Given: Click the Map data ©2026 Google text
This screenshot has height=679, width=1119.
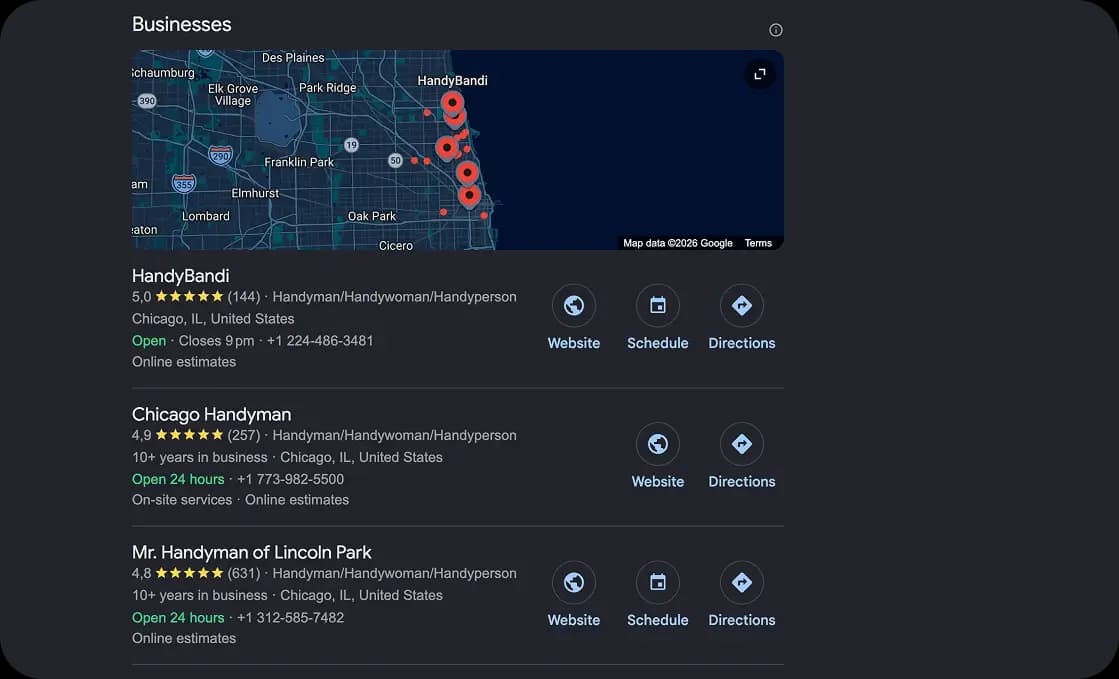Looking at the screenshot, I should [x=678, y=243].
